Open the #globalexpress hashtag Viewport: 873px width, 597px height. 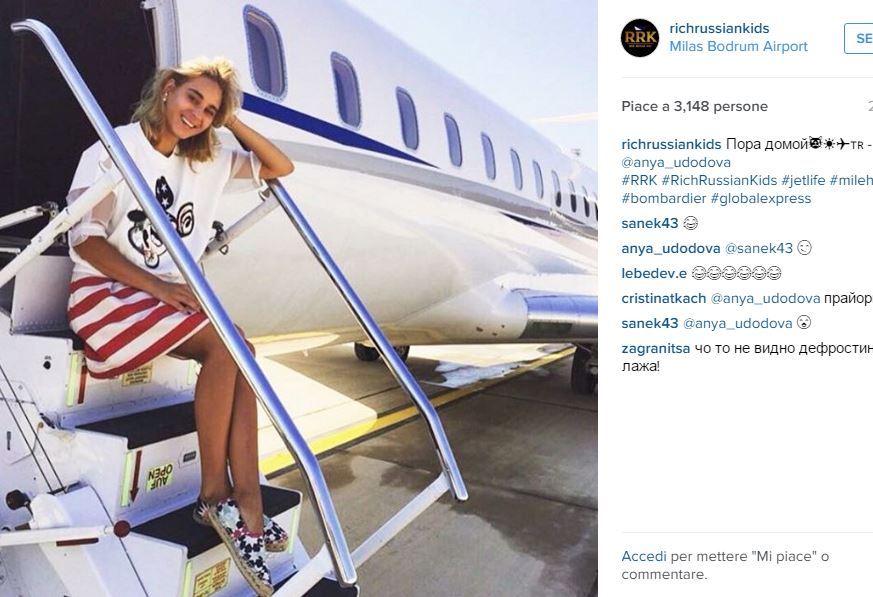[x=761, y=198]
